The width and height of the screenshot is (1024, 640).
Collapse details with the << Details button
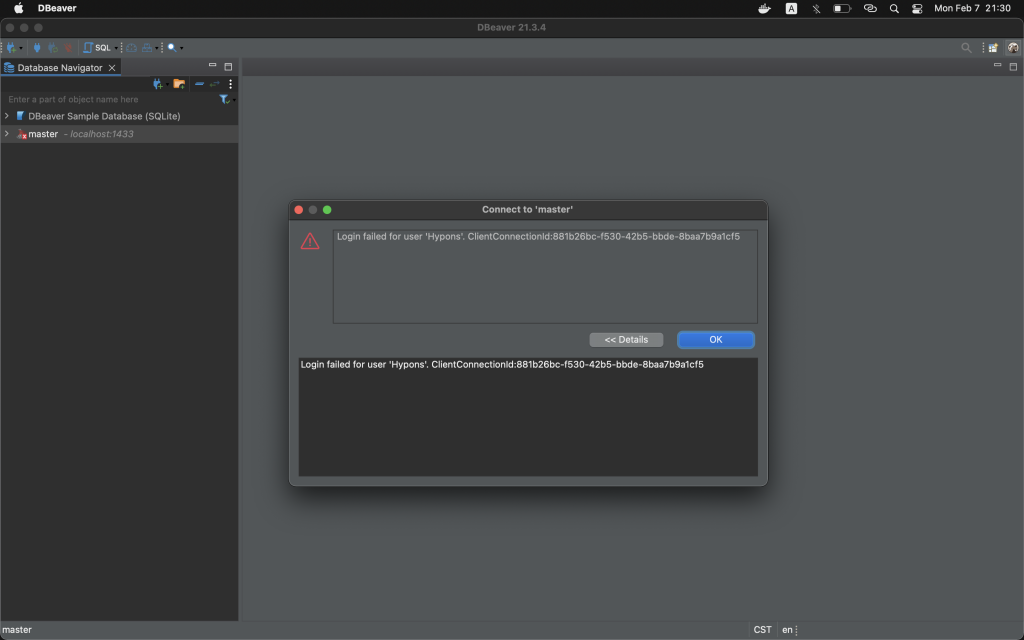[626, 340]
